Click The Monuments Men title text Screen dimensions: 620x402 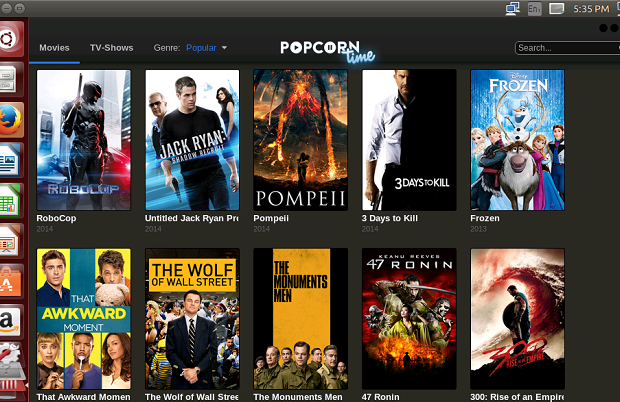click(x=298, y=397)
